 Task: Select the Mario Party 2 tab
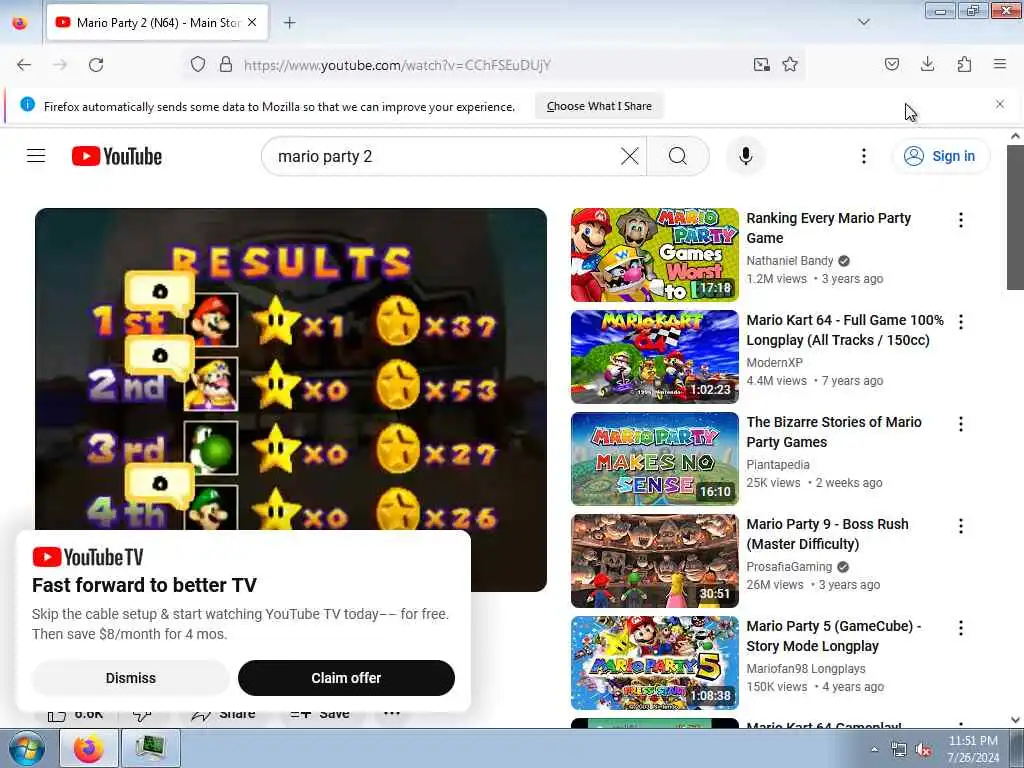pos(157,22)
